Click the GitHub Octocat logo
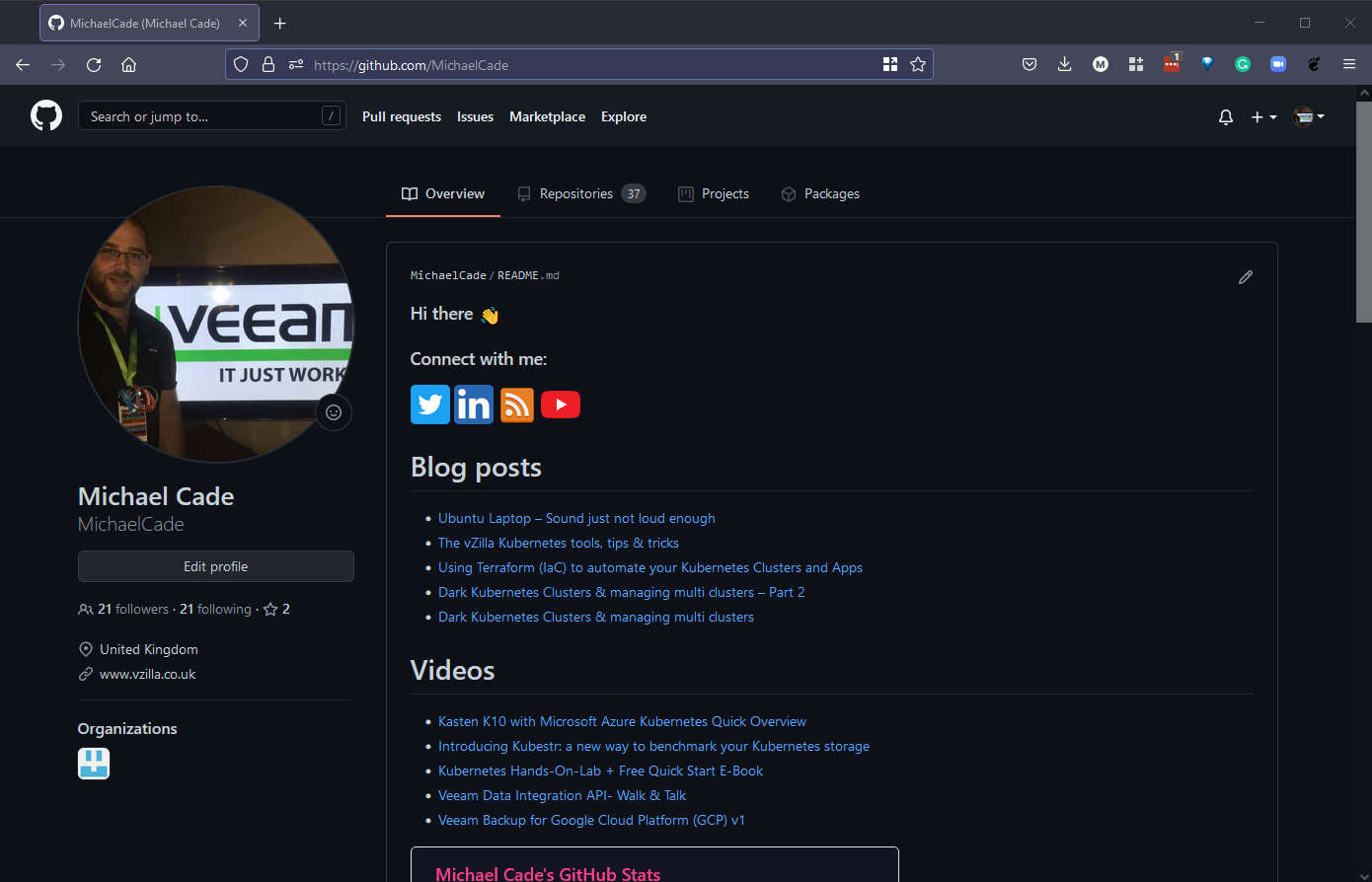The height and width of the screenshot is (882, 1372). [46, 116]
